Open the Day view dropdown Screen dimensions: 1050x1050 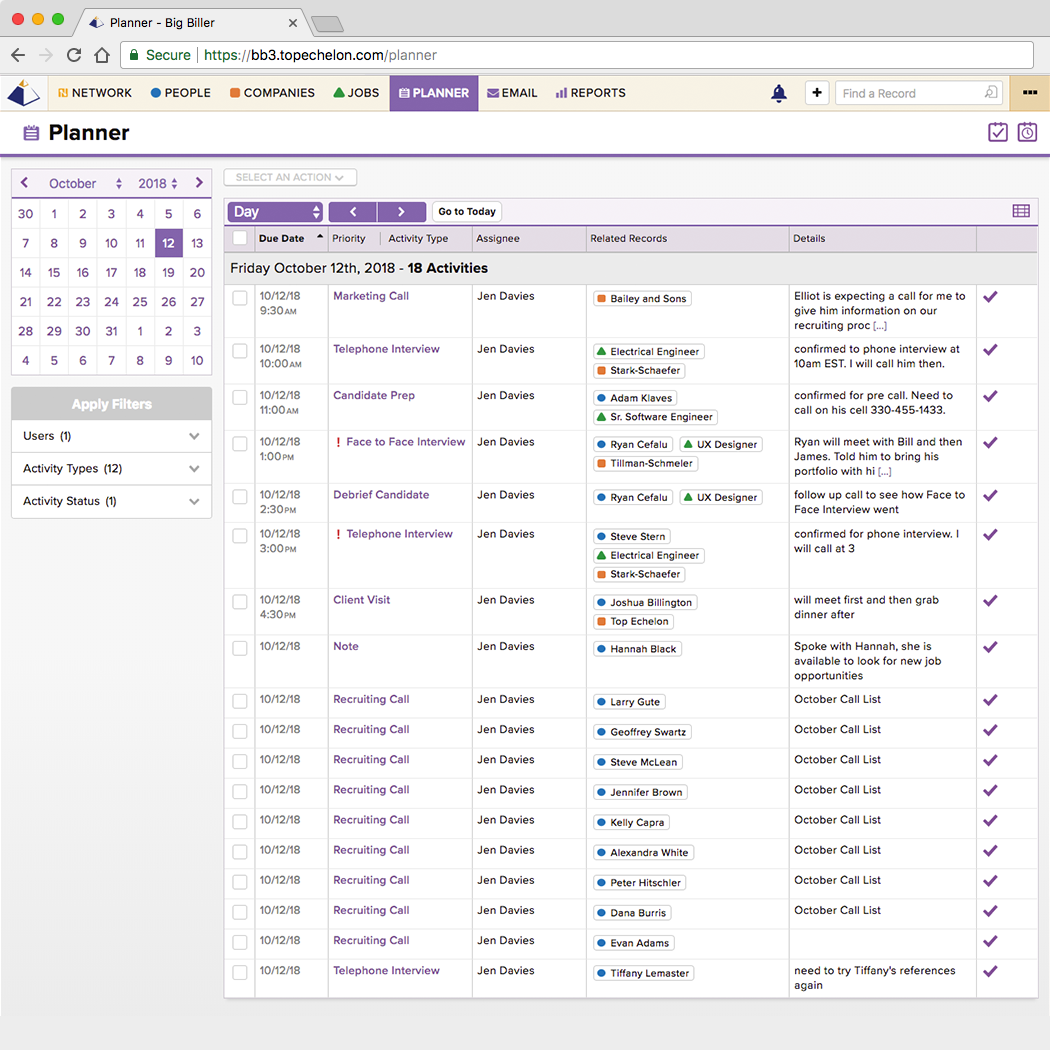pos(276,212)
